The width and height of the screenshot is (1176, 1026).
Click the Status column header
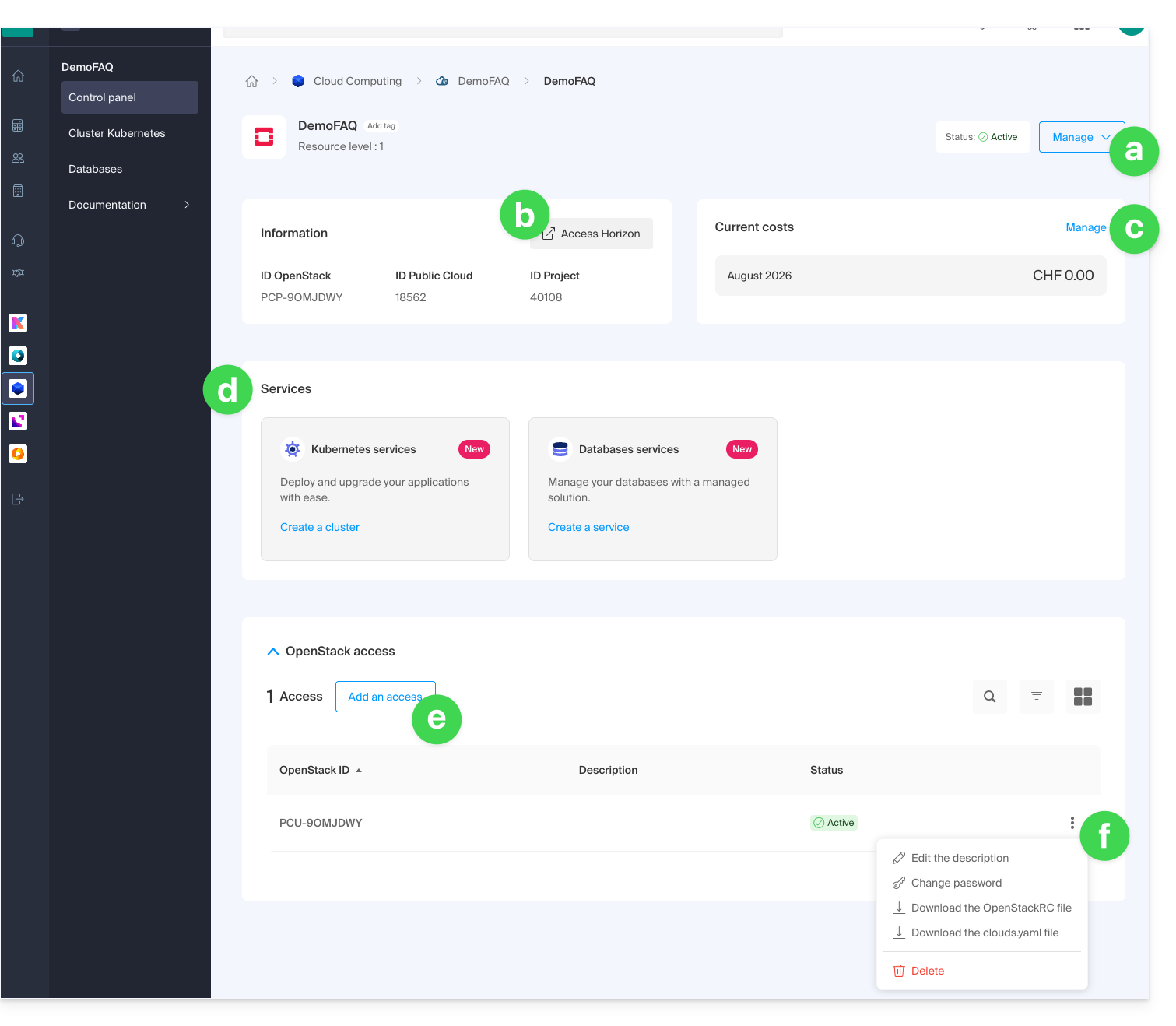[x=827, y=770]
